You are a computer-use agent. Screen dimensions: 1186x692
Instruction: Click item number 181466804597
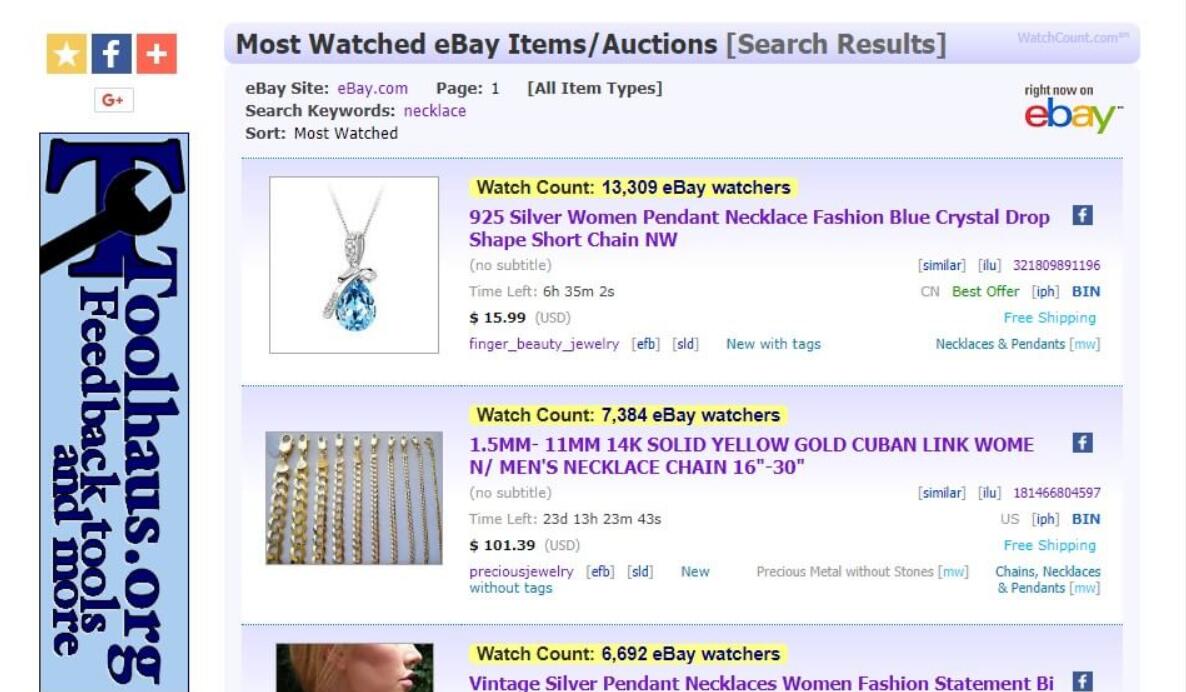[1057, 493]
